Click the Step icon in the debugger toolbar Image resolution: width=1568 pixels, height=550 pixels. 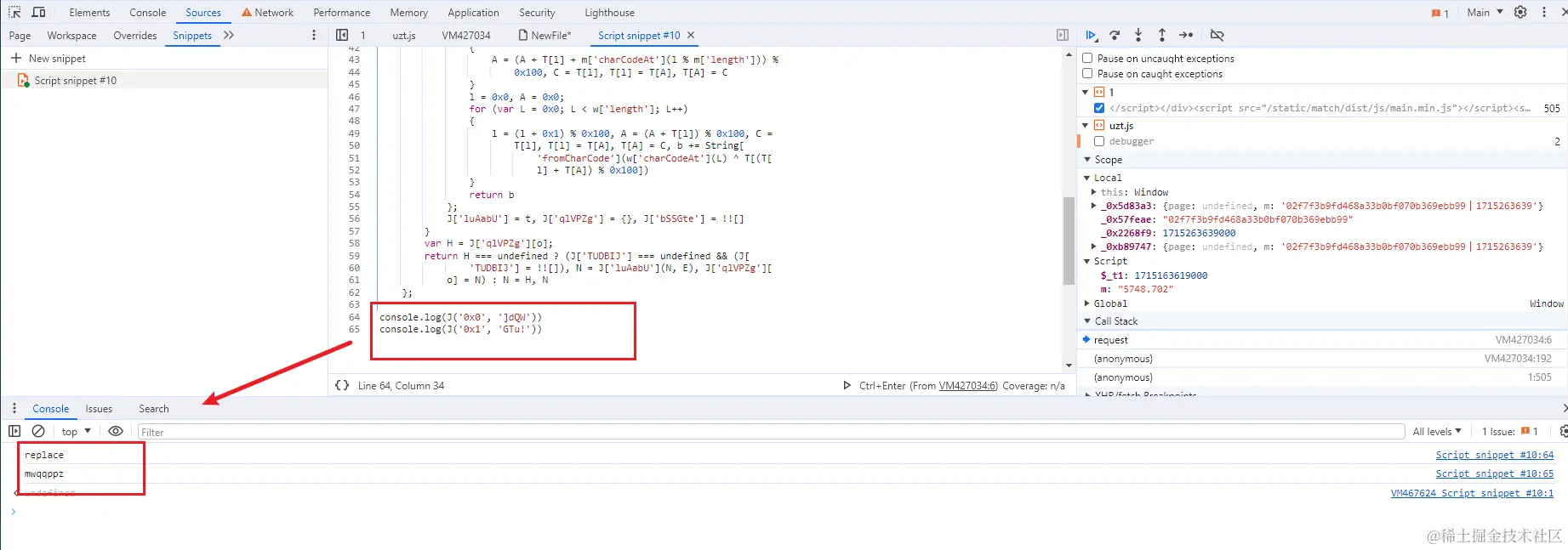(x=1186, y=35)
